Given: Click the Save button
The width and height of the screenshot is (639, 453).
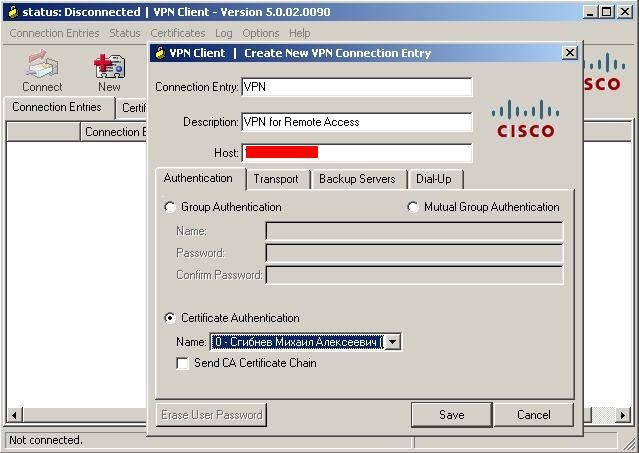Looking at the screenshot, I should [x=452, y=415].
